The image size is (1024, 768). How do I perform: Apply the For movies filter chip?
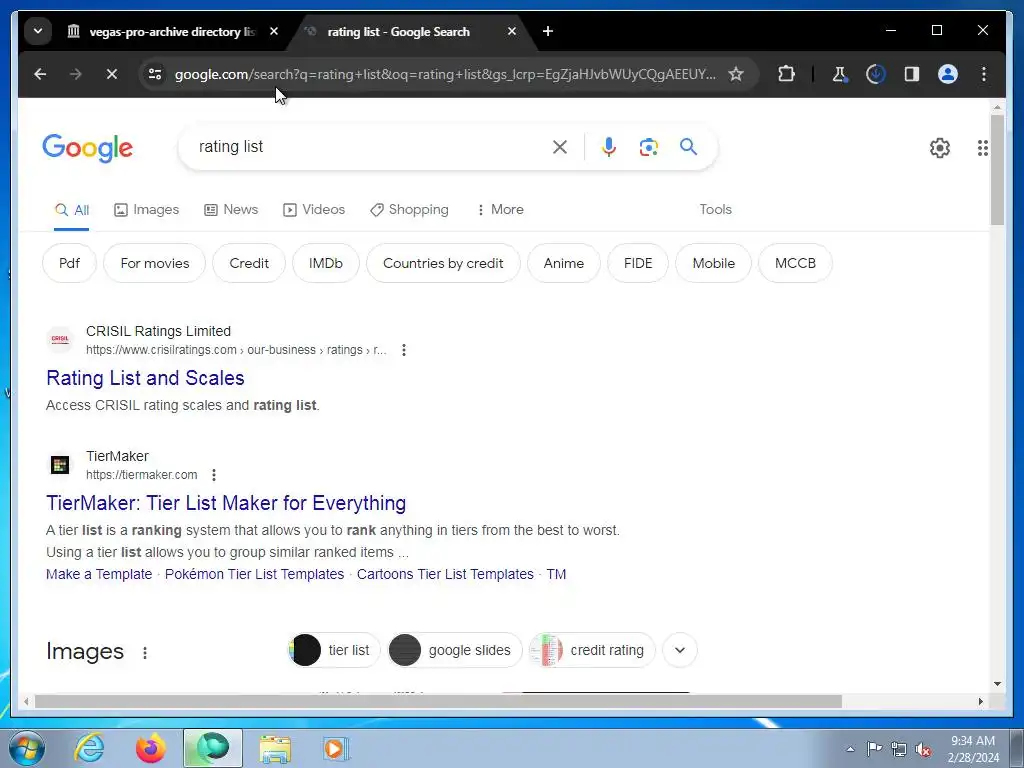[155, 263]
